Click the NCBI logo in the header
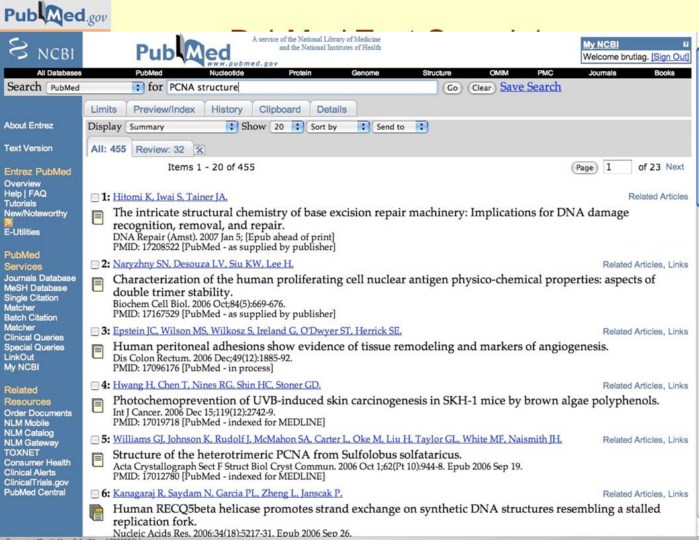The image size is (699, 540). [x=38, y=48]
